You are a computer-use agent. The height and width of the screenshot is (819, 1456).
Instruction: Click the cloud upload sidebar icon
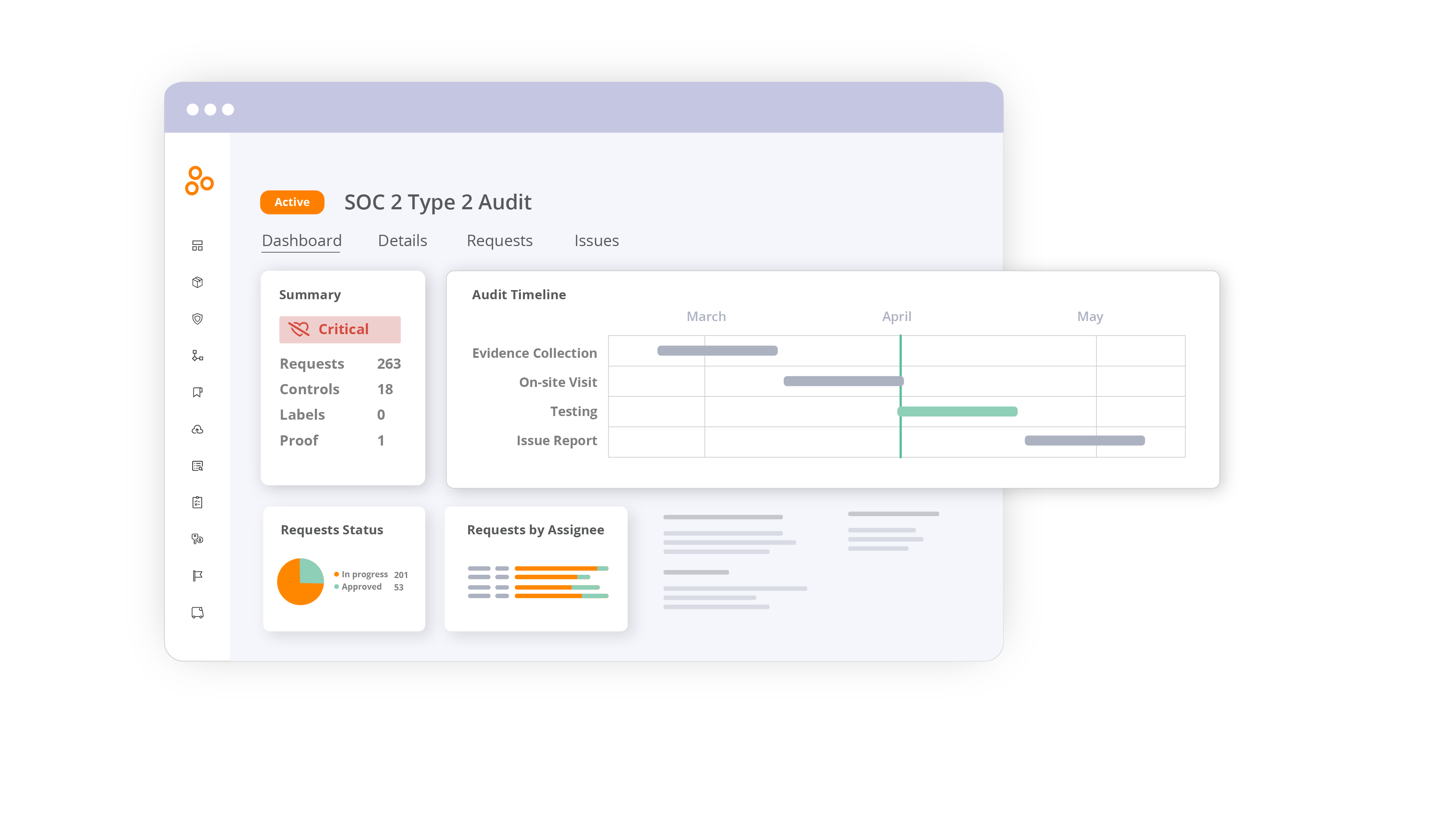point(197,430)
